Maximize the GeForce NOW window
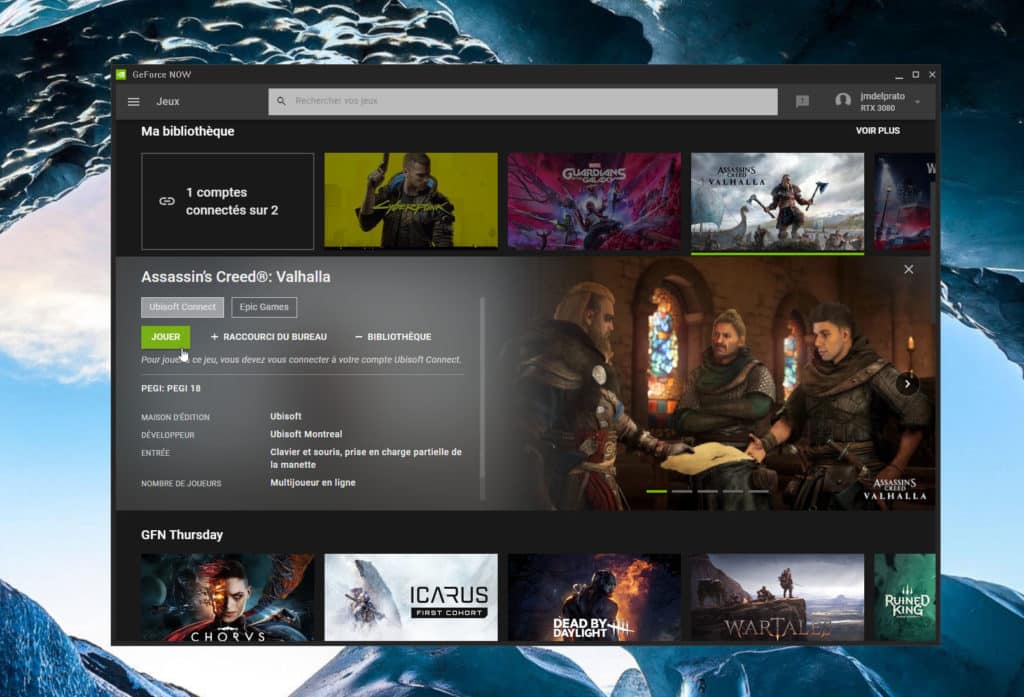 coord(916,74)
